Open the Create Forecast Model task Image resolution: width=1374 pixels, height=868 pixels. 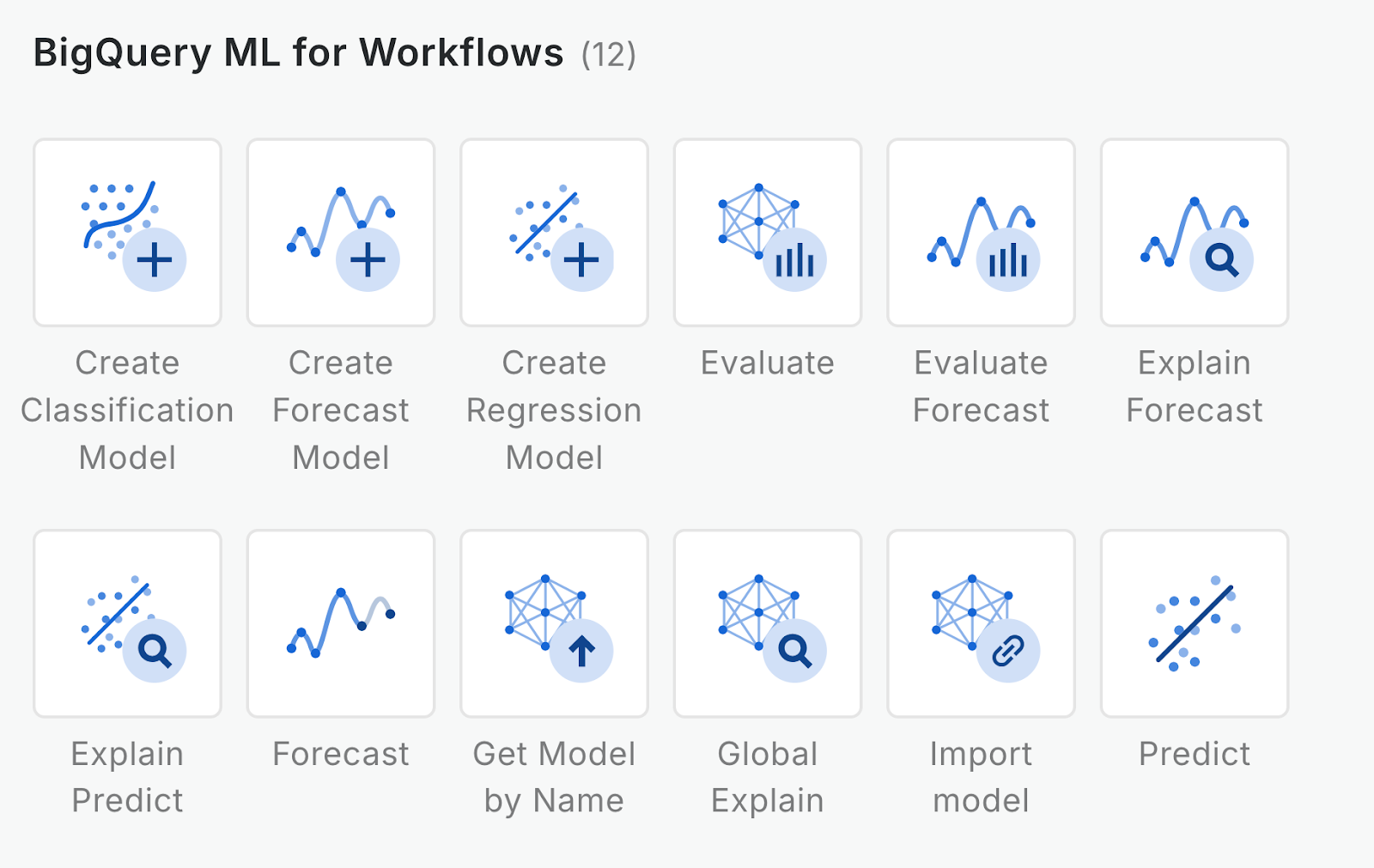point(340,232)
